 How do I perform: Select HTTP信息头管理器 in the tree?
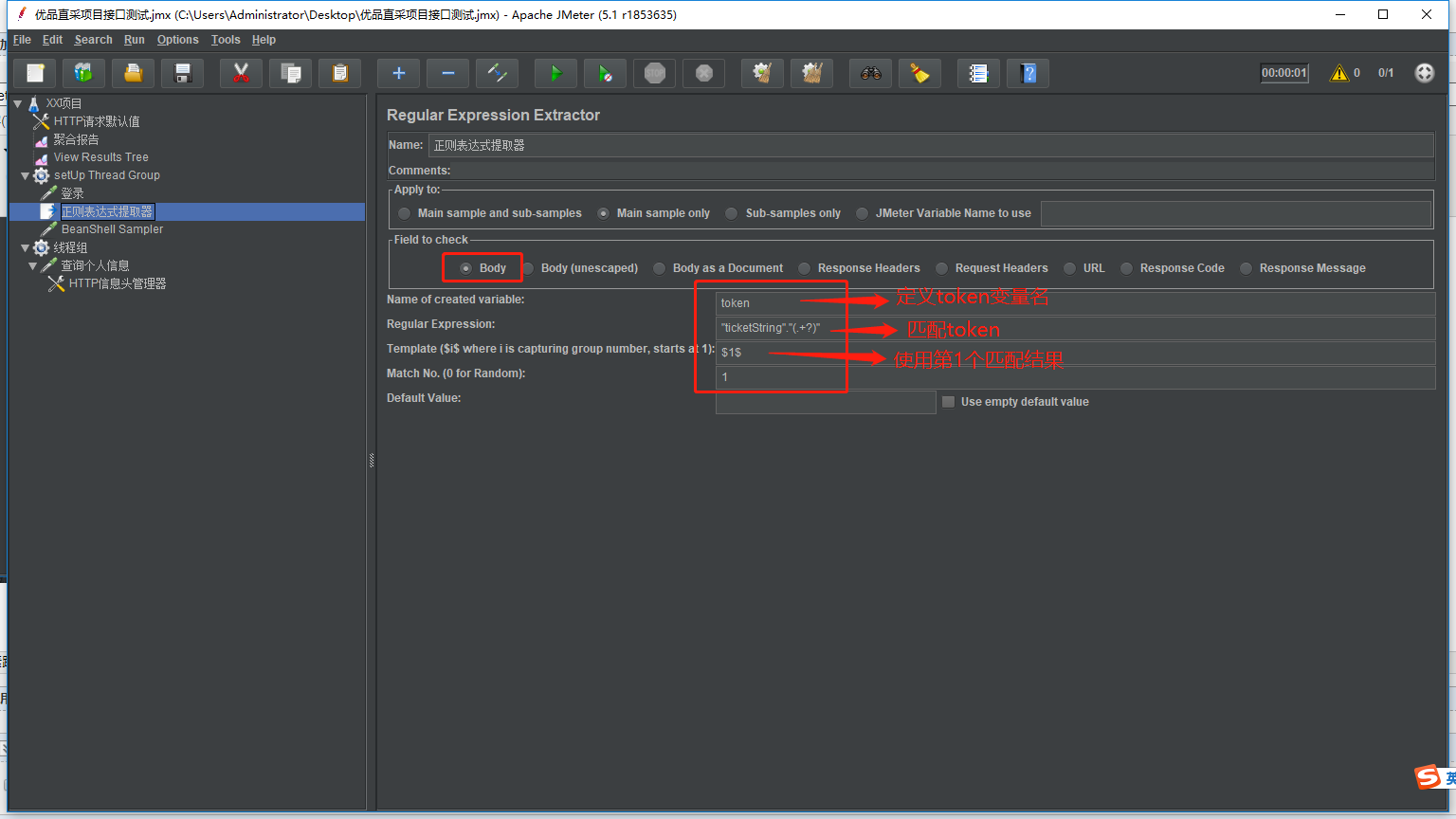pos(118,283)
